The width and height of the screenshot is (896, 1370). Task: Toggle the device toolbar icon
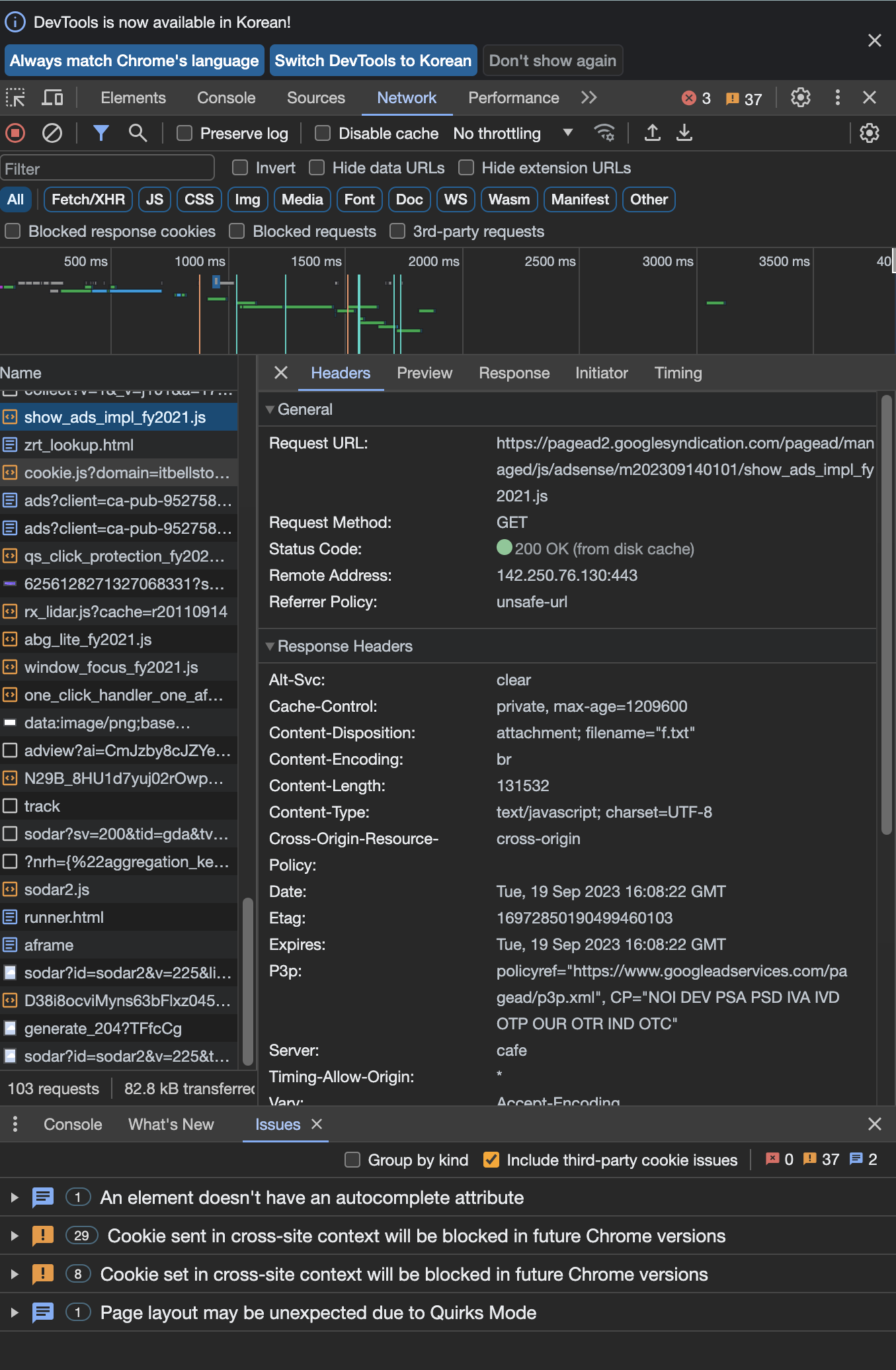click(52, 98)
